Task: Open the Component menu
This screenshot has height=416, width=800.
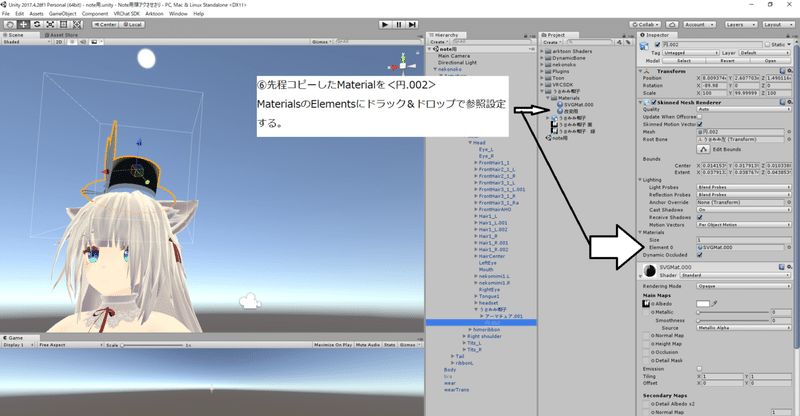Action: (x=95, y=14)
